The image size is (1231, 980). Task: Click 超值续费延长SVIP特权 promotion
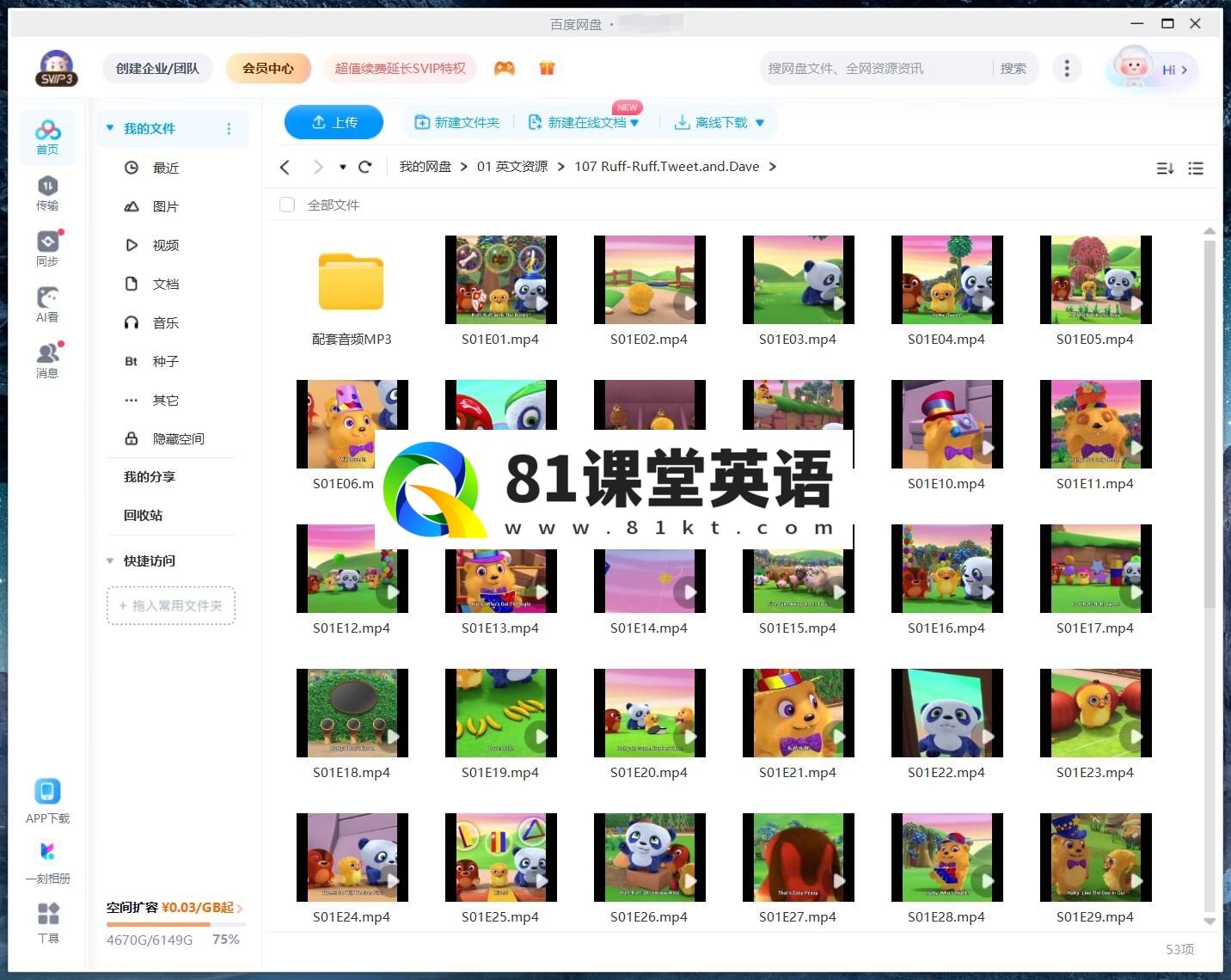pos(400,69)
